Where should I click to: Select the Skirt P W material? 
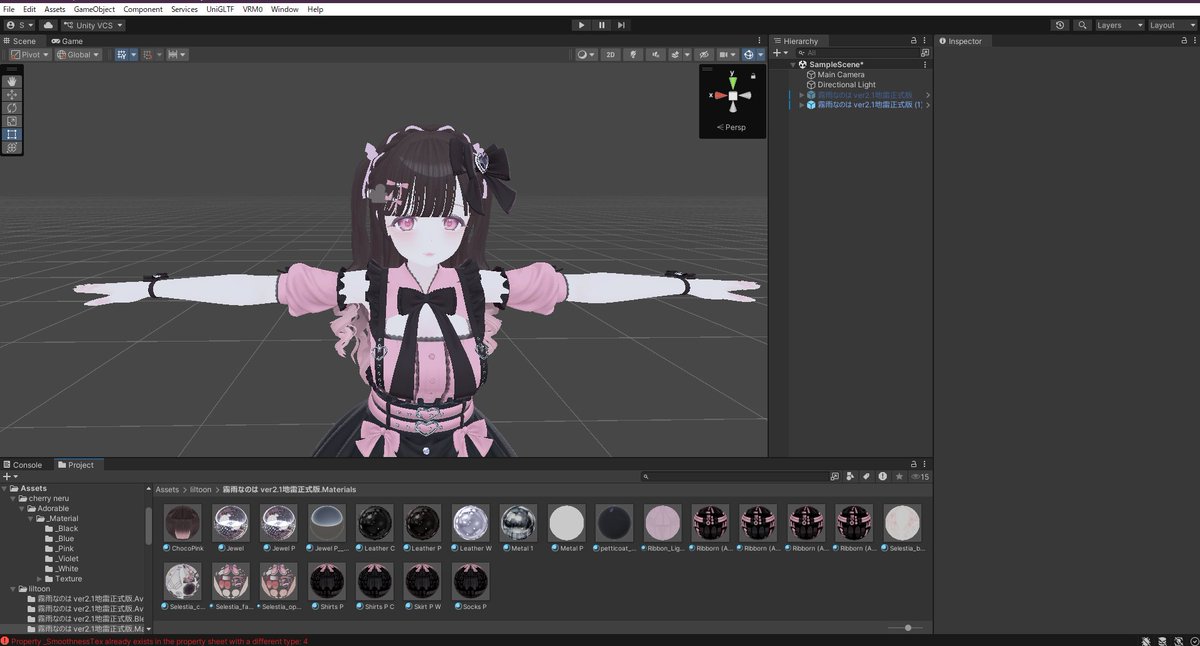pyautogui.click(x=422, y=586)
